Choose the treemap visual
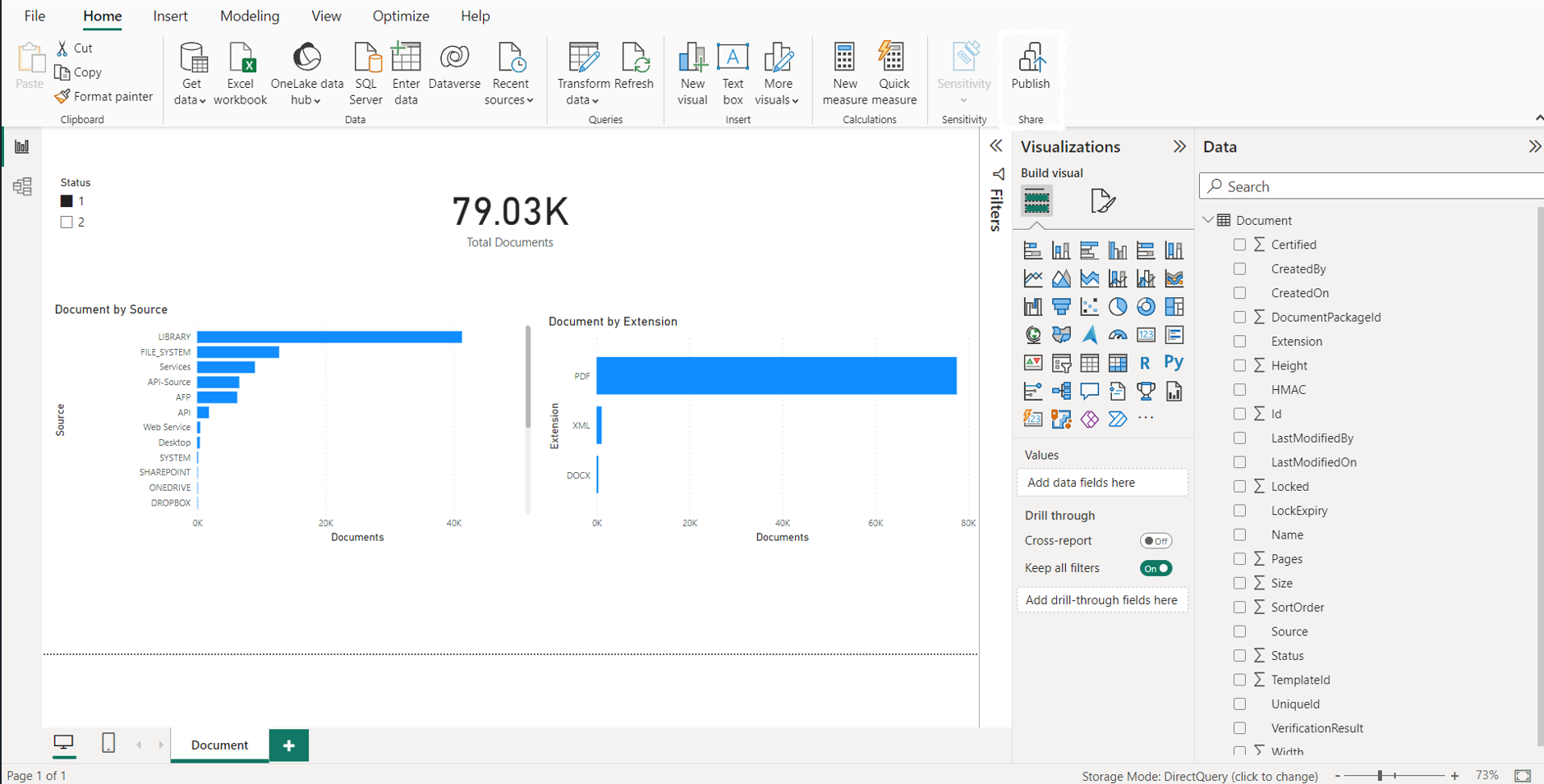 coord(1174,307)
